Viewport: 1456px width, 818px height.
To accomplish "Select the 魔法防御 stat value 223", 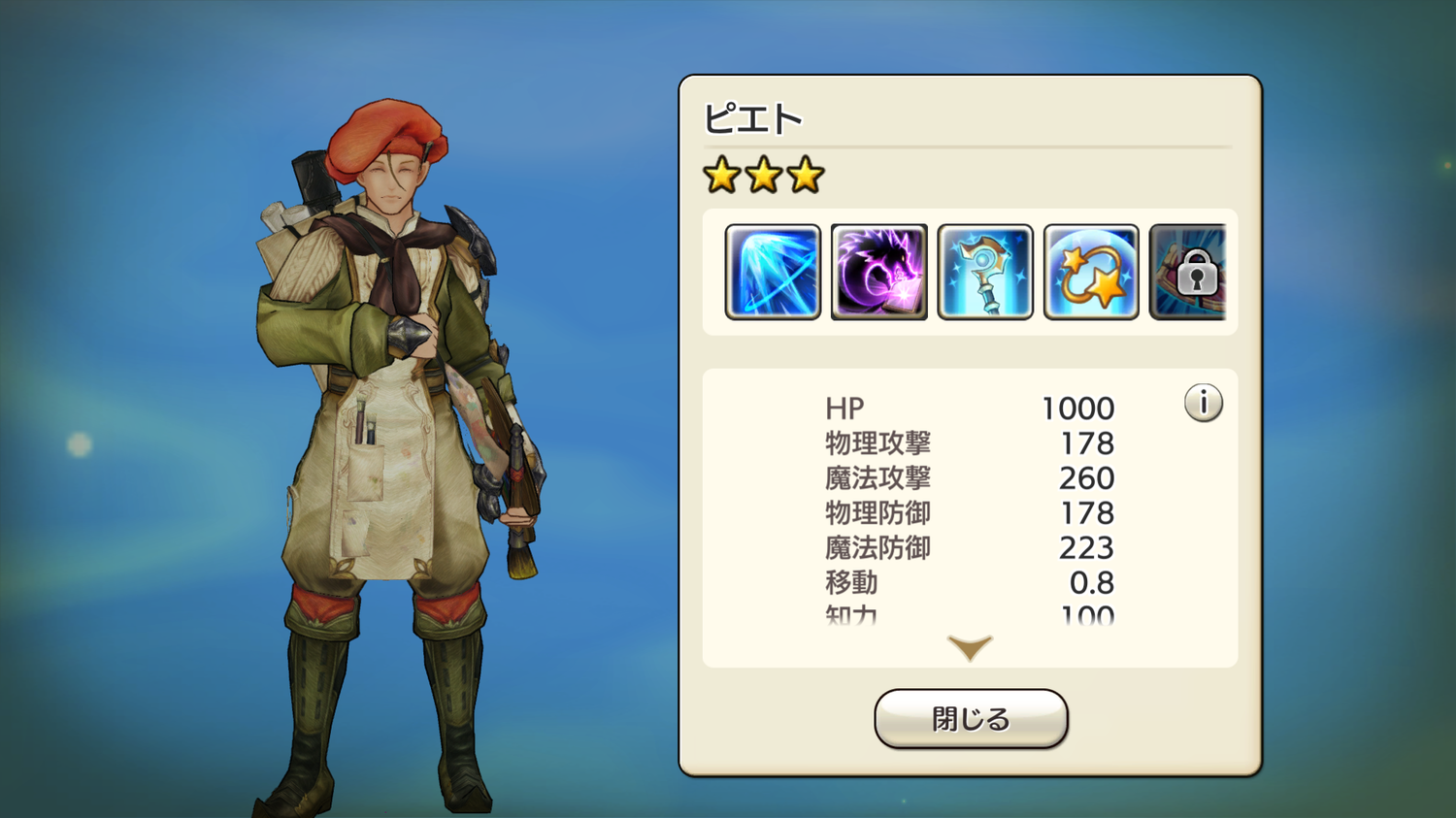I will (x=1086, y=548).
